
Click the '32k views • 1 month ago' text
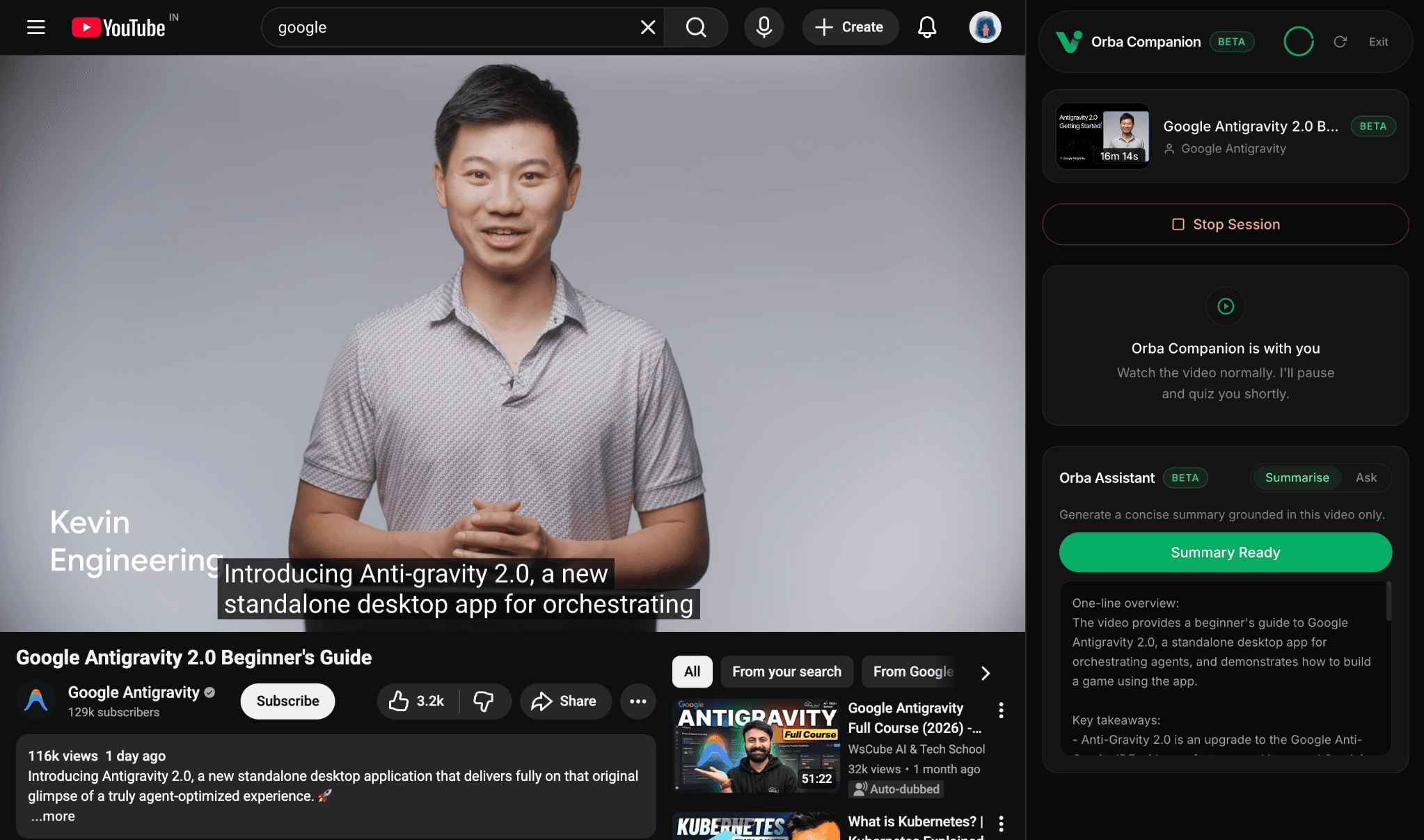coord(914,769)
